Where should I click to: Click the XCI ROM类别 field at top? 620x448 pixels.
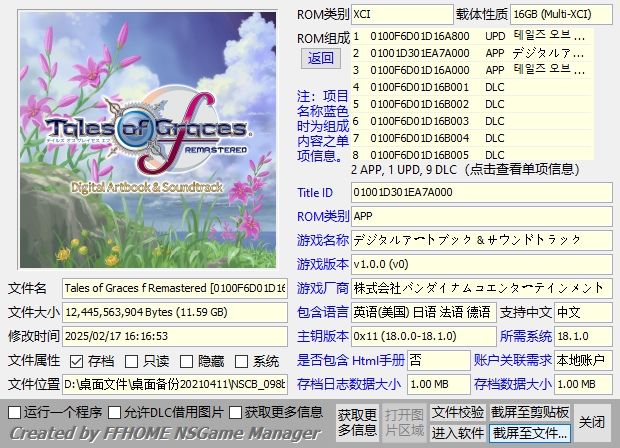tap(402, 15)
